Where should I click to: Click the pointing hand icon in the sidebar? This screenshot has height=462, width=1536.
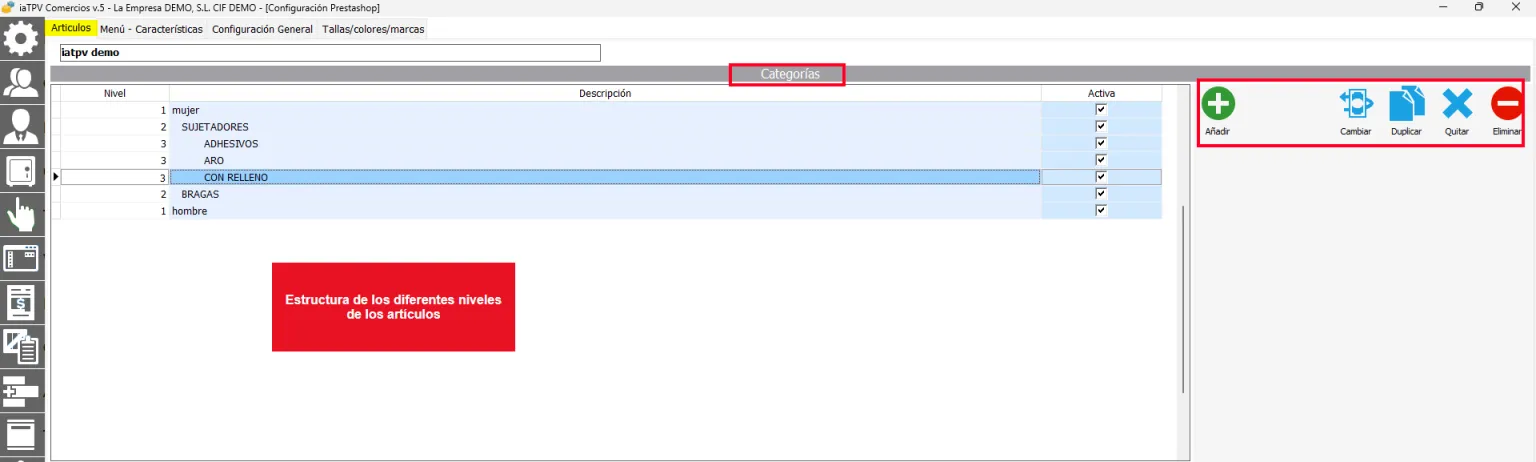click(22, 215)
